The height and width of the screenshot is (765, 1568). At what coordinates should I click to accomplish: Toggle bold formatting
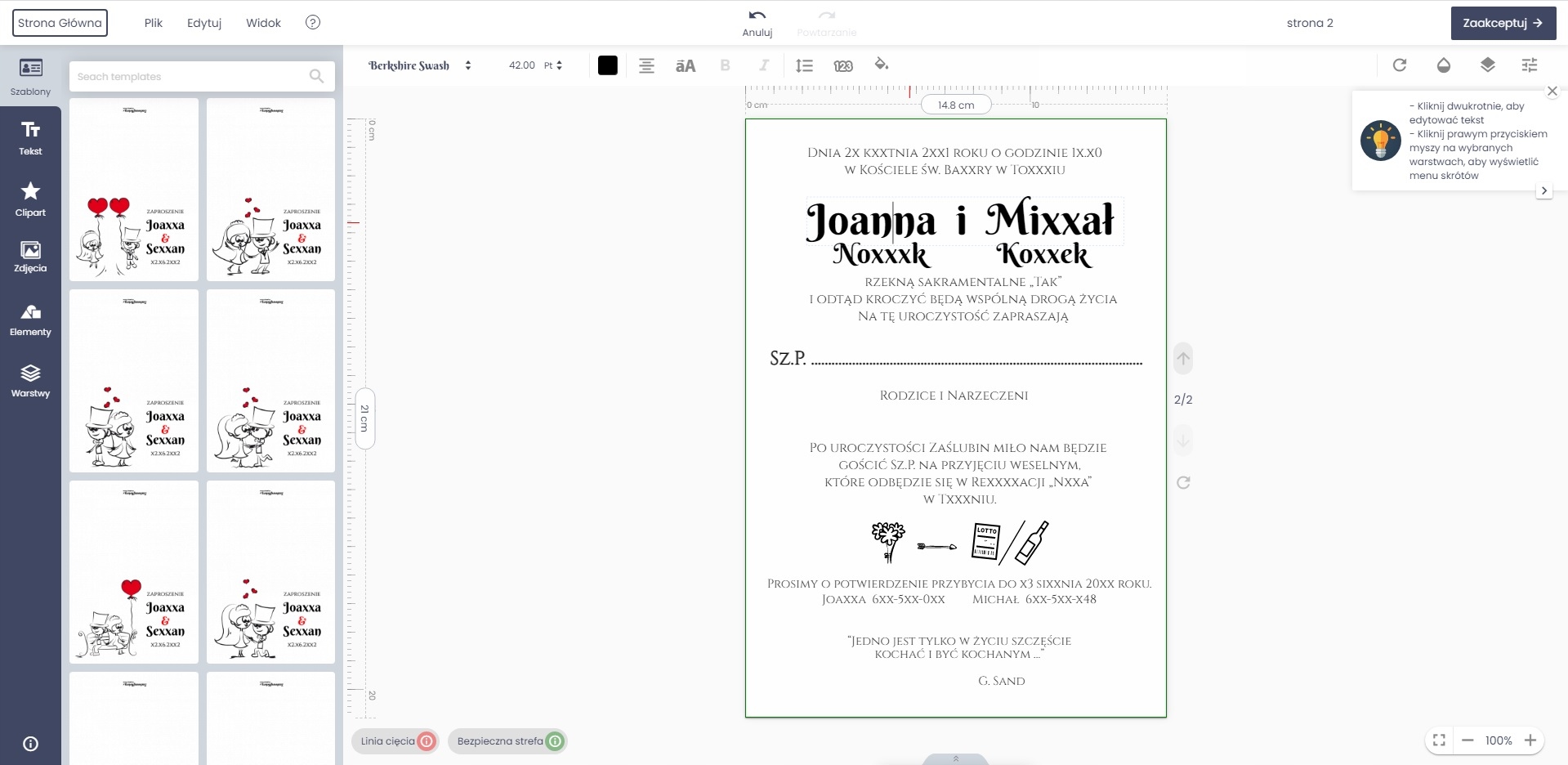pyautogui.click(x=725, y=65)
